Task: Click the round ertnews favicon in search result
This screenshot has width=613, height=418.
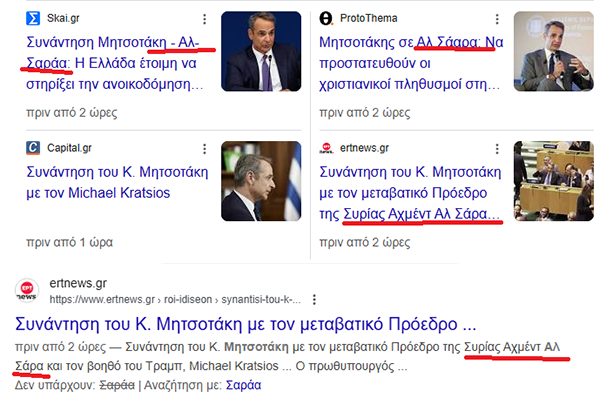Action: 27,291
